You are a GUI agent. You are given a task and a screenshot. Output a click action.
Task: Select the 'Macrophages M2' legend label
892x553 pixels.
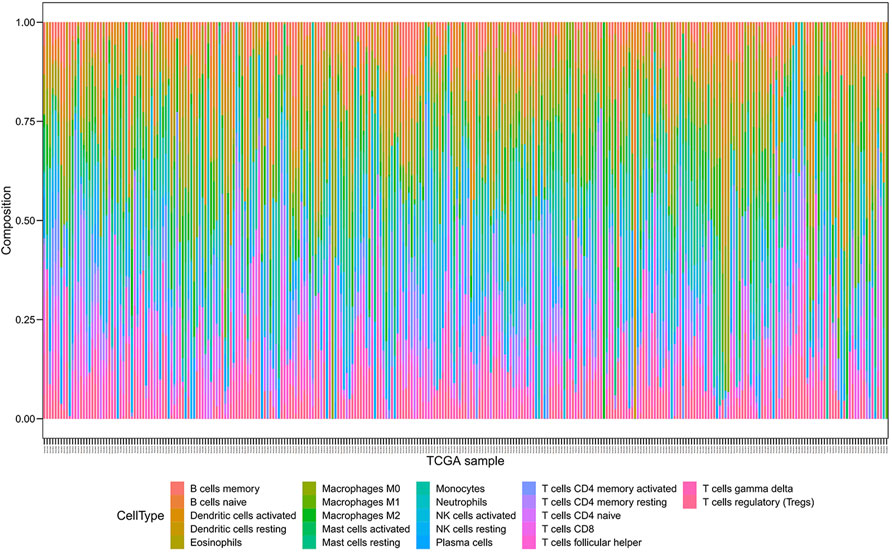click(361, 515)
